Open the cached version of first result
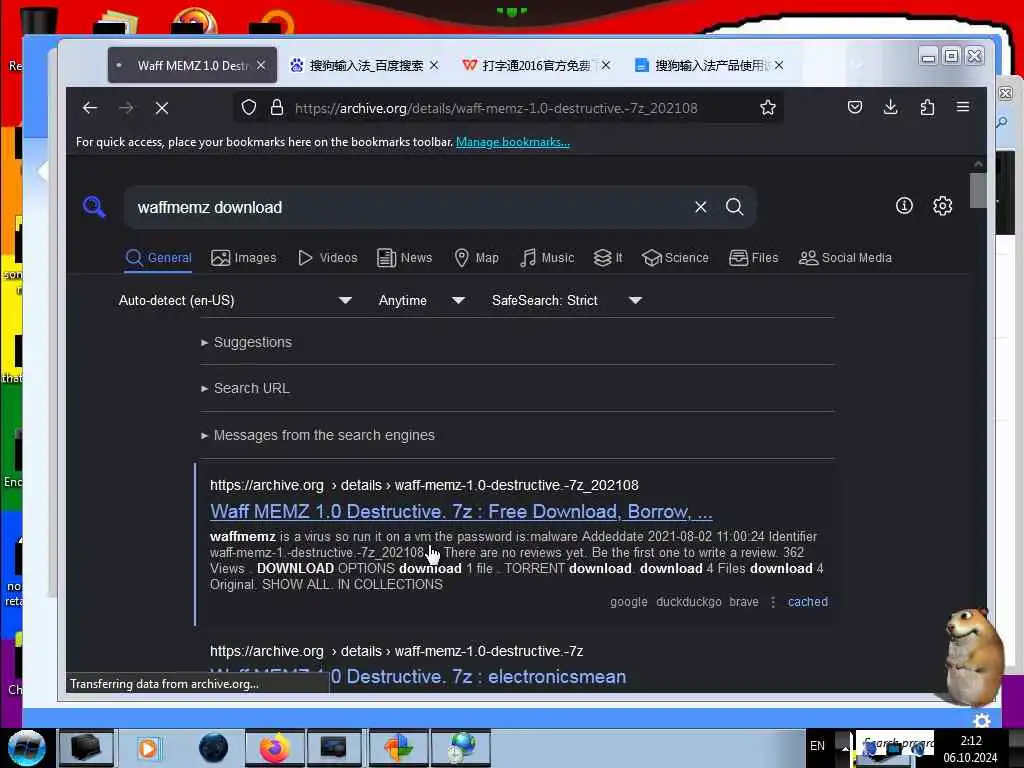This screenshot has width=1024, height=768. 808,601
